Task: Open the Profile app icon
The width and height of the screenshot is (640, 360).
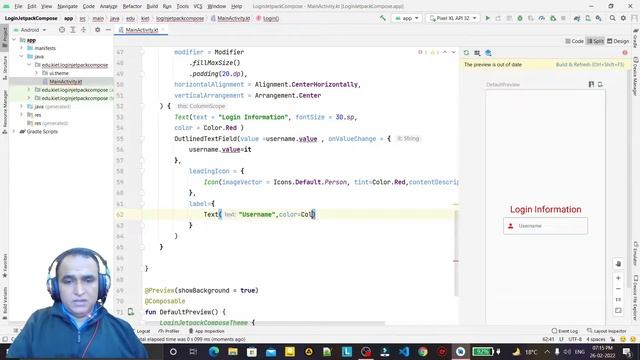Action: click(x=542, y=18)
